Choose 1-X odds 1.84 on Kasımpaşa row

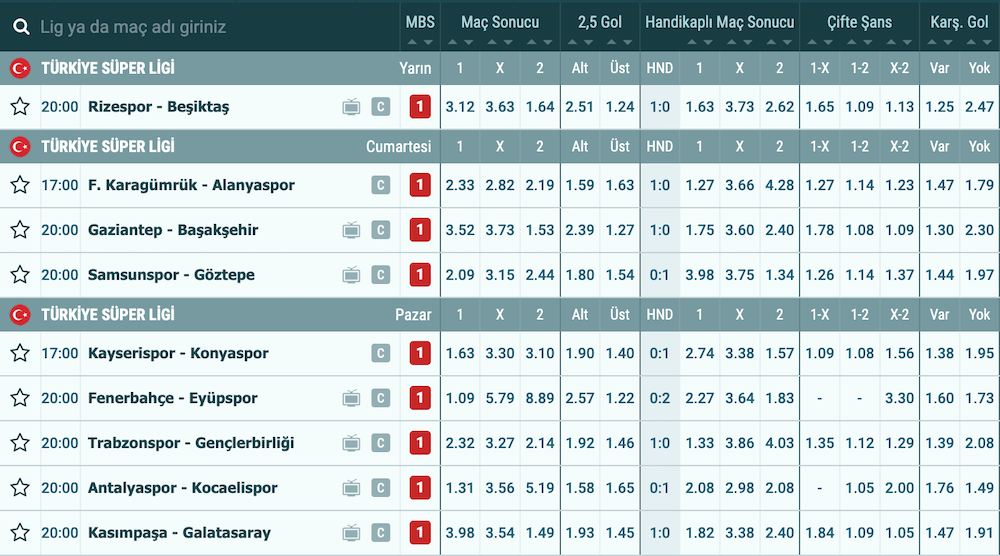(820, 532)
